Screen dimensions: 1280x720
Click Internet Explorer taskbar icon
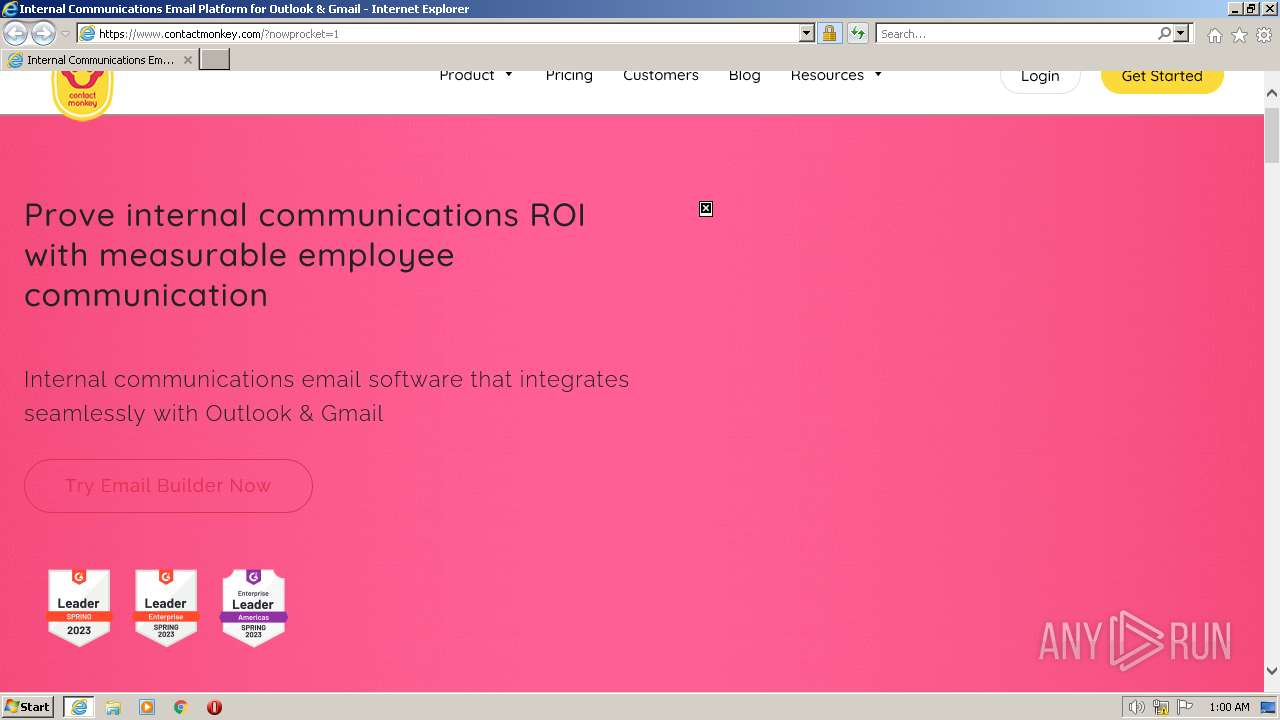pyautogui.click(x=78, y=707)
